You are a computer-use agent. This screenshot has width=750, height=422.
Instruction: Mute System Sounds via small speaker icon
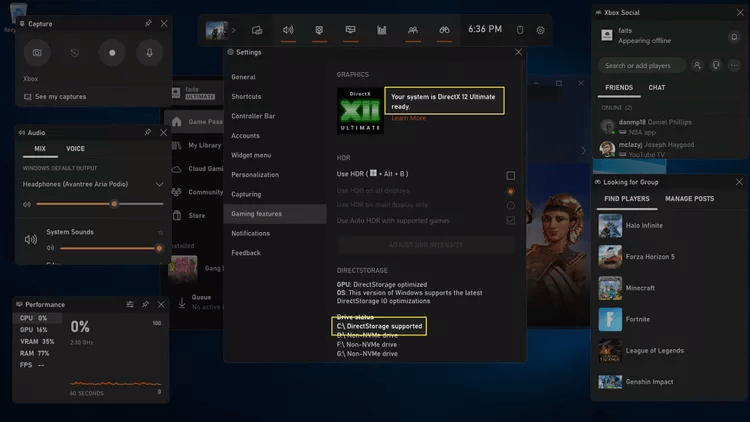point(50,248)
